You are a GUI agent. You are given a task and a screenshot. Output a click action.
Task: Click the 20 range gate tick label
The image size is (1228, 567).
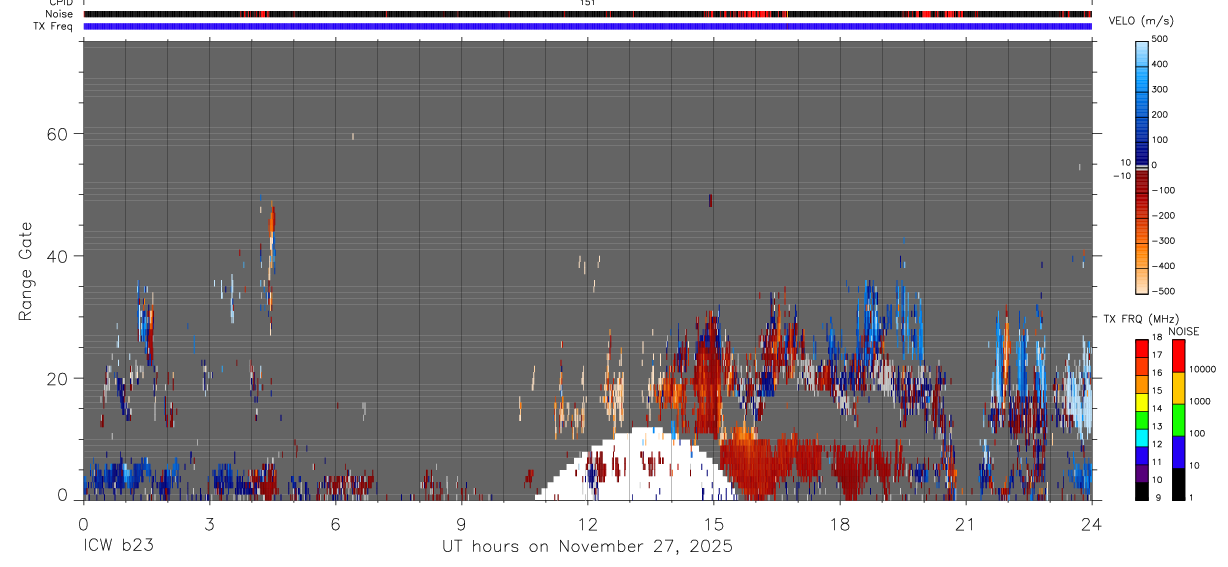(x=58, y=378)
